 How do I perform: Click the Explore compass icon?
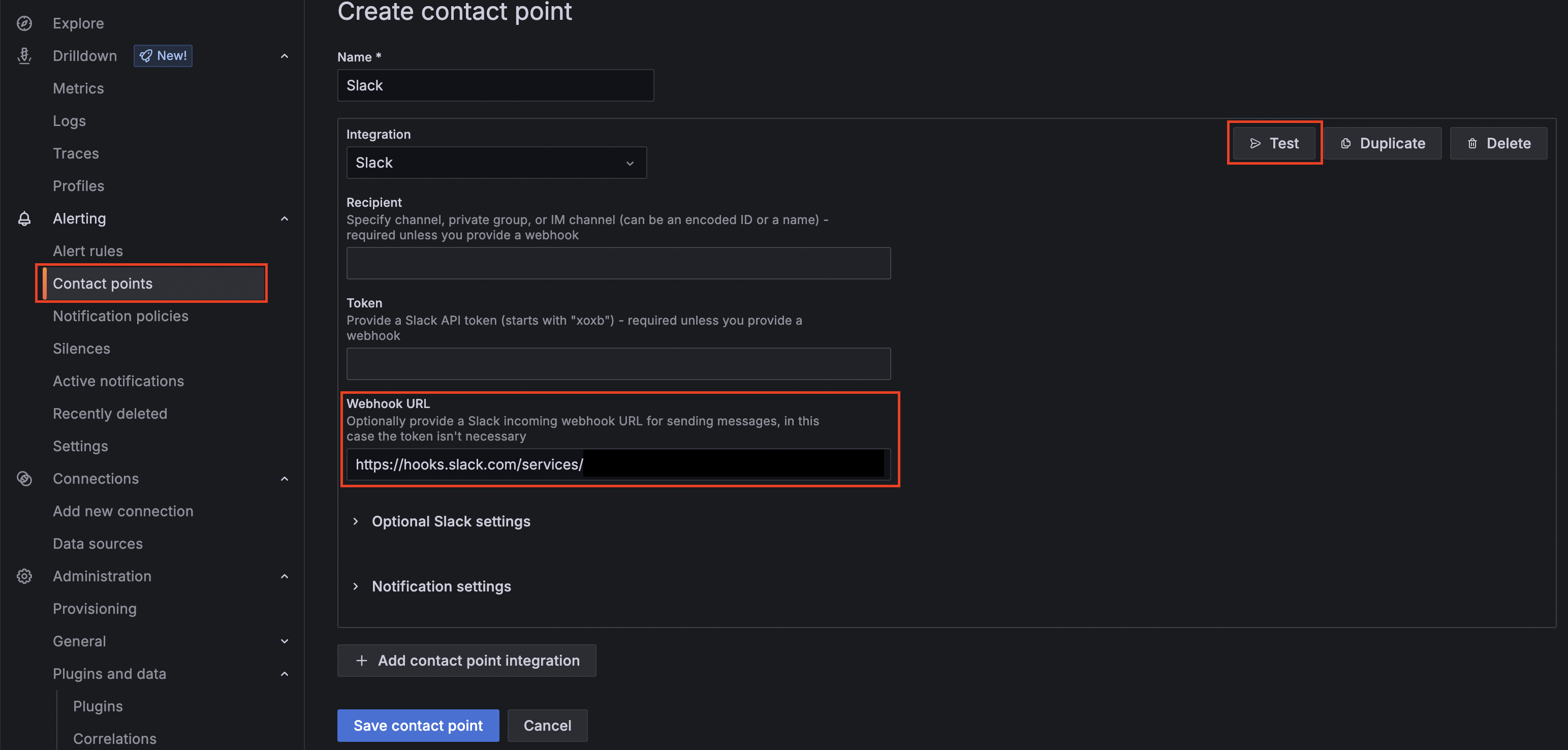tap(24, 23)
